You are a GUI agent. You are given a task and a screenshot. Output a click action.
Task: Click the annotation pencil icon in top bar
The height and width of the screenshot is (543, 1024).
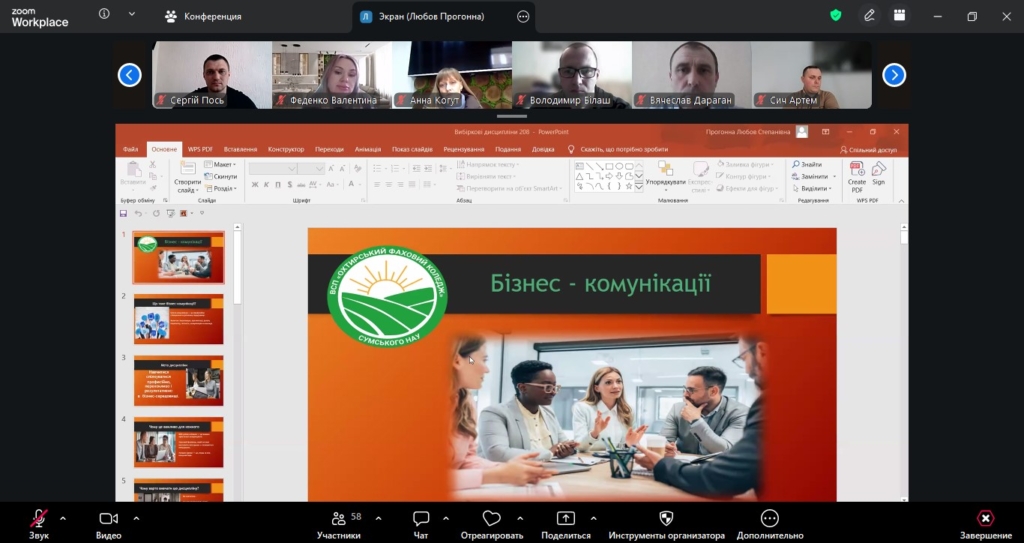(870, 15)
